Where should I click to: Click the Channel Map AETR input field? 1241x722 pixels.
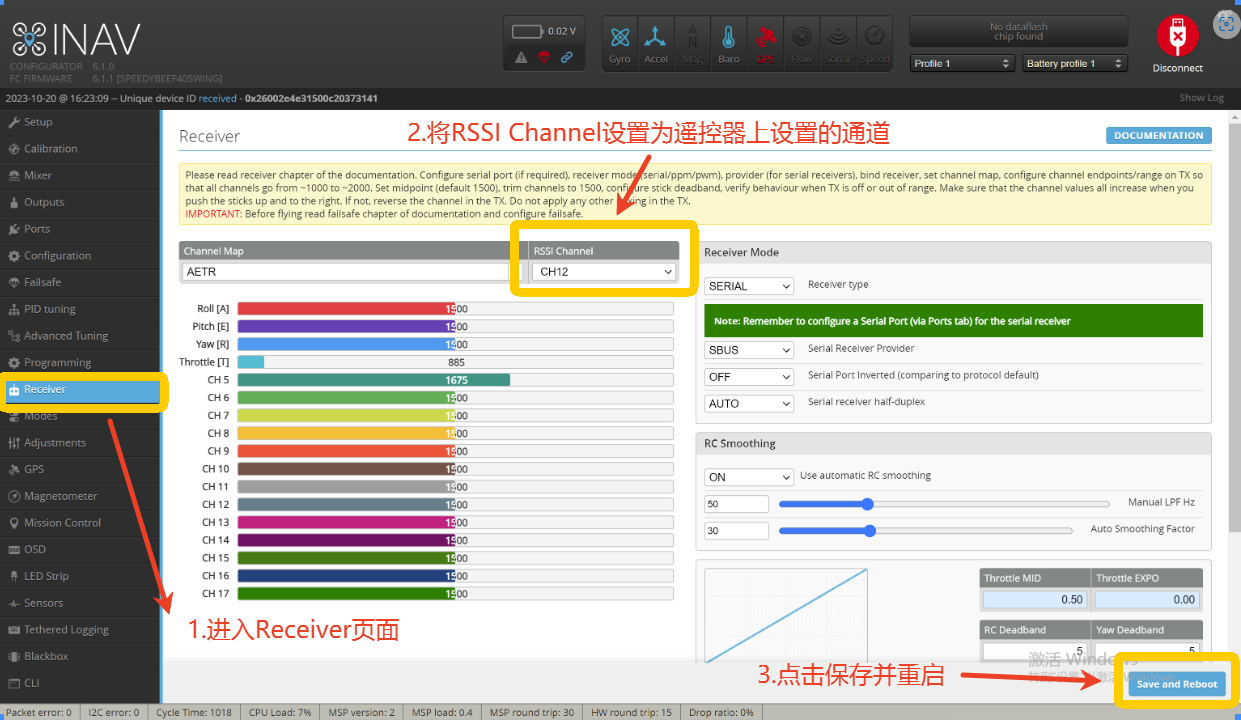[x=345, y=272]
